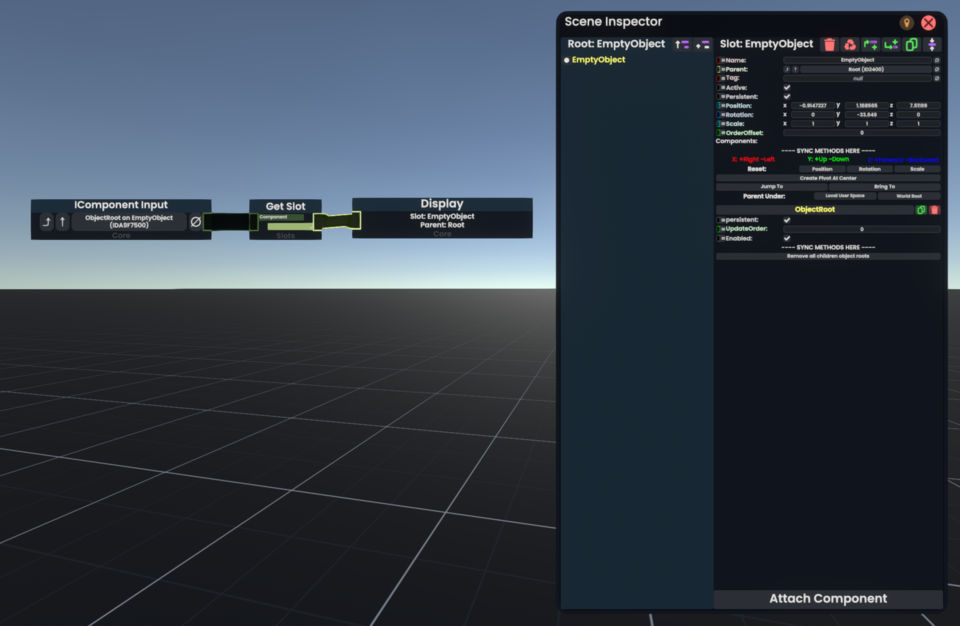Click Create Pivot At Center
This screenshot has height=626, width=960.
[828, 178]
